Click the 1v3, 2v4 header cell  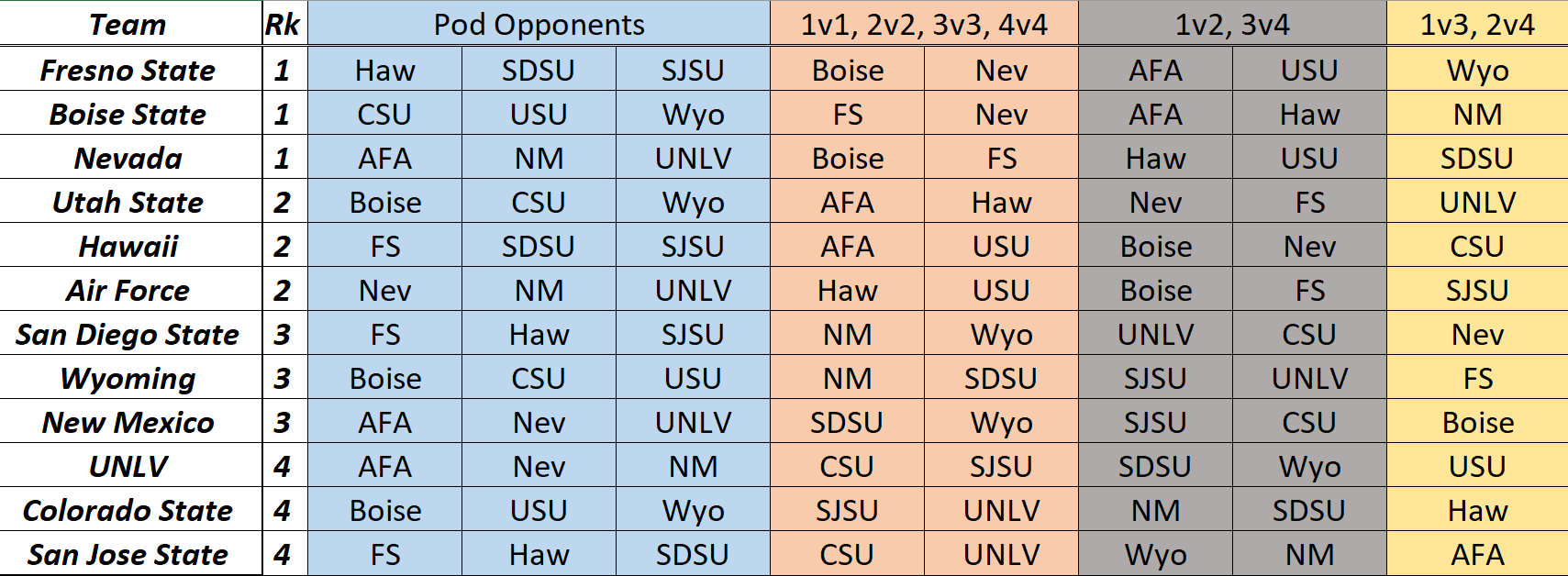1477,24
